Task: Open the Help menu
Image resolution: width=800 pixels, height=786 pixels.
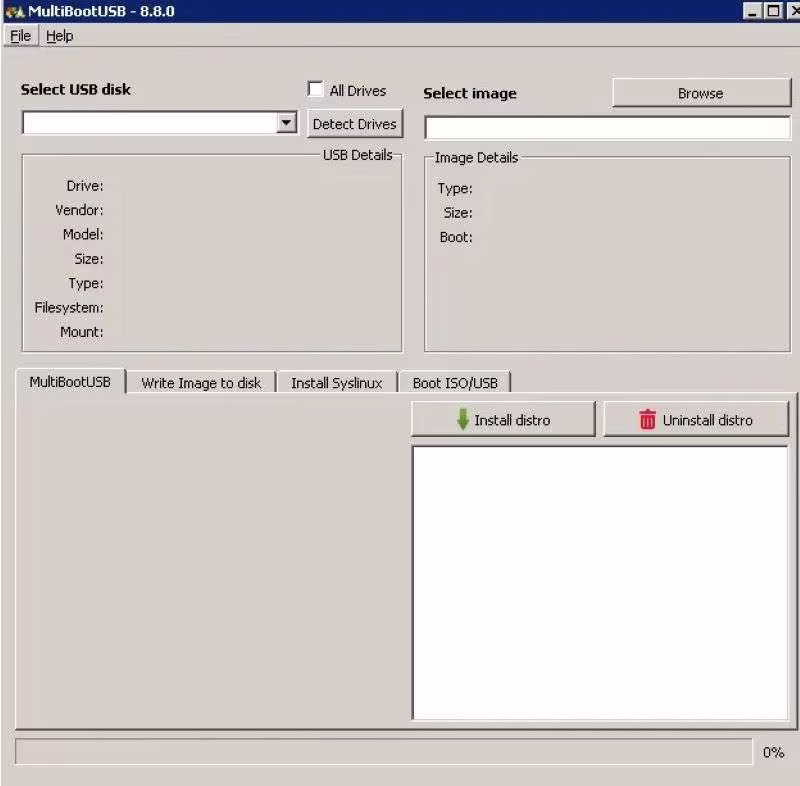Action: [x=59, y=36]
